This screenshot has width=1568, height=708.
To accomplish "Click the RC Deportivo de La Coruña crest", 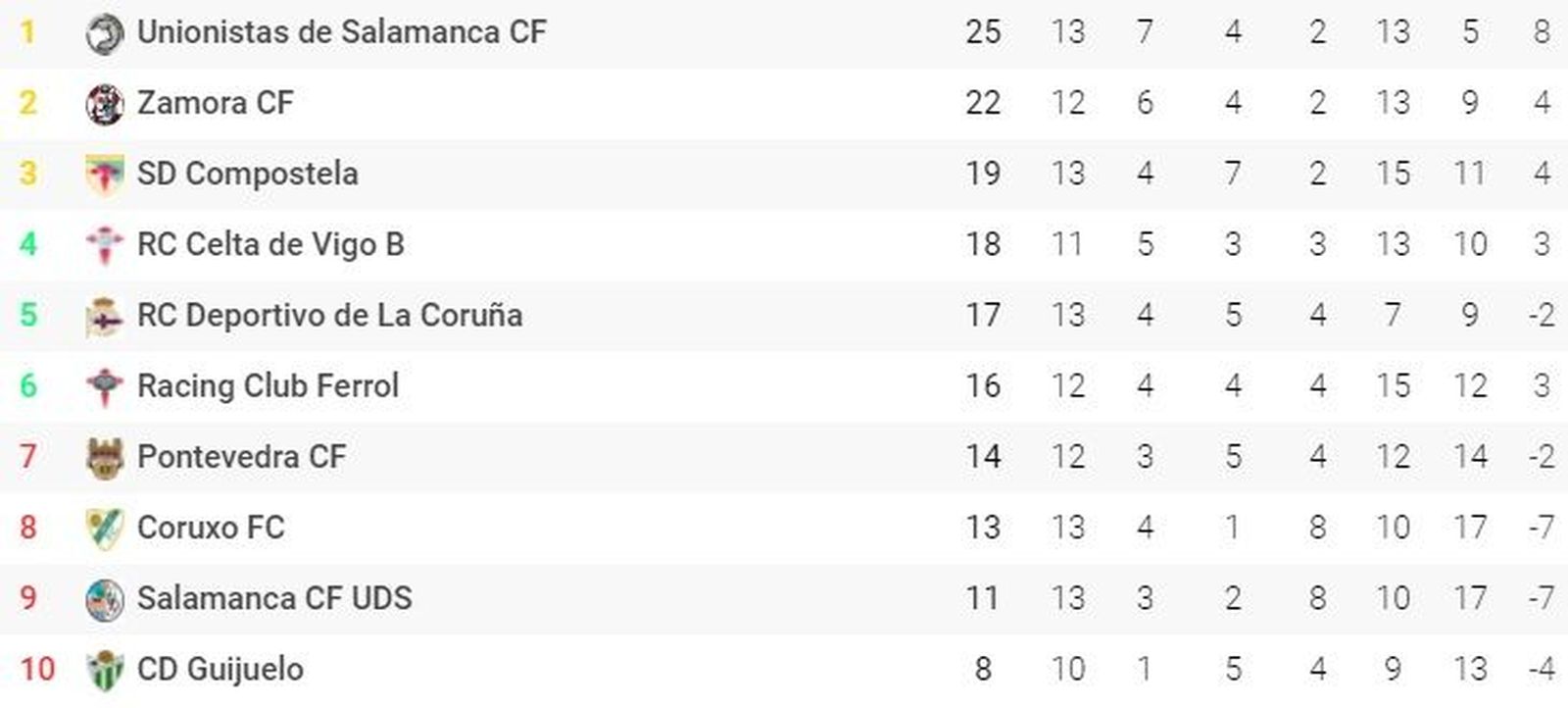I will 105,316.
